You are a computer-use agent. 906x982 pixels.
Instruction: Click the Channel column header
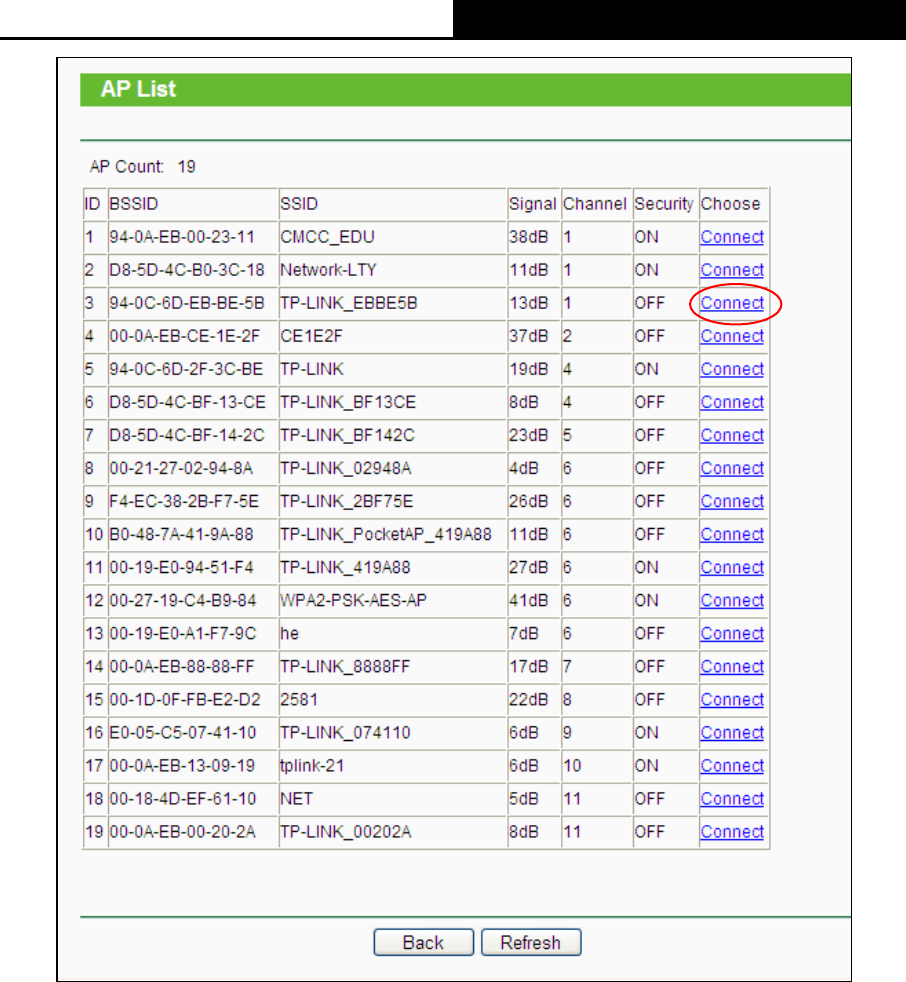(x=595, y=204)
